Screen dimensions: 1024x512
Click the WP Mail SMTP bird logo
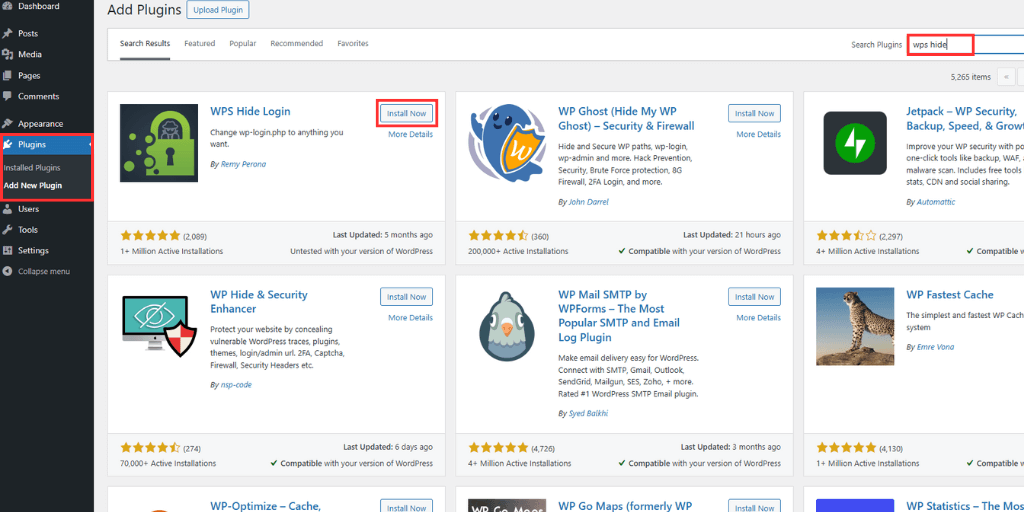pyautogui.click(x=507, y=327)
